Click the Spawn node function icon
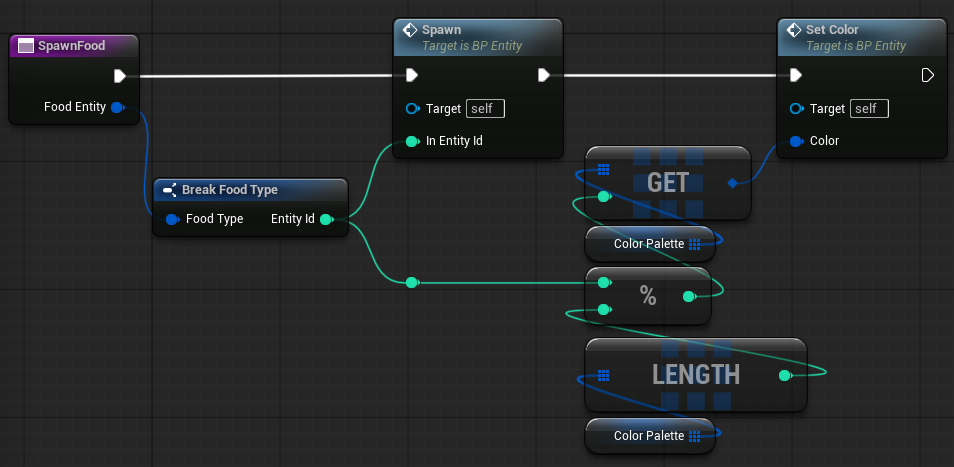This screenshot has width=954, height=467. pos(409,29)
